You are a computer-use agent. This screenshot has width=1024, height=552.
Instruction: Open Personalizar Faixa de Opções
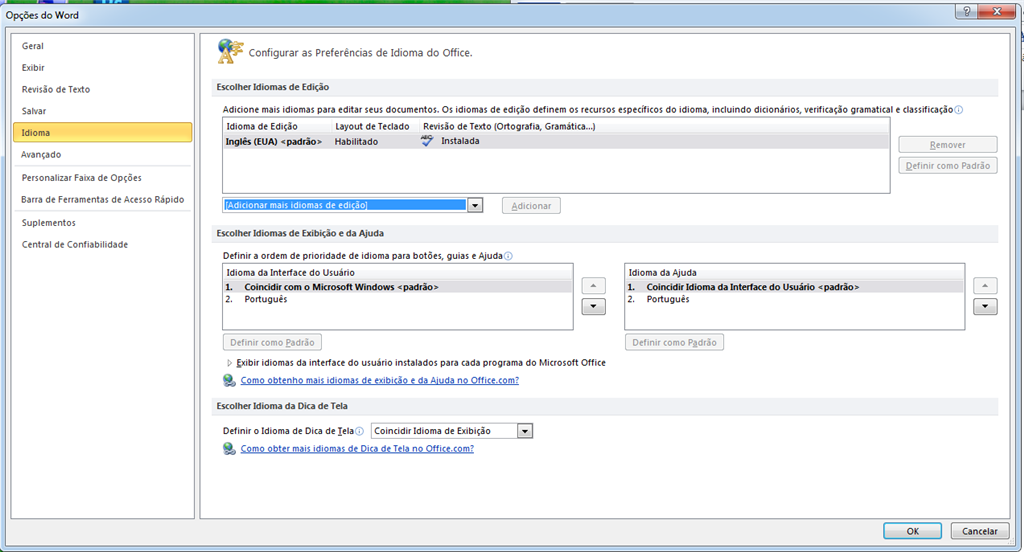pos(82,178)
